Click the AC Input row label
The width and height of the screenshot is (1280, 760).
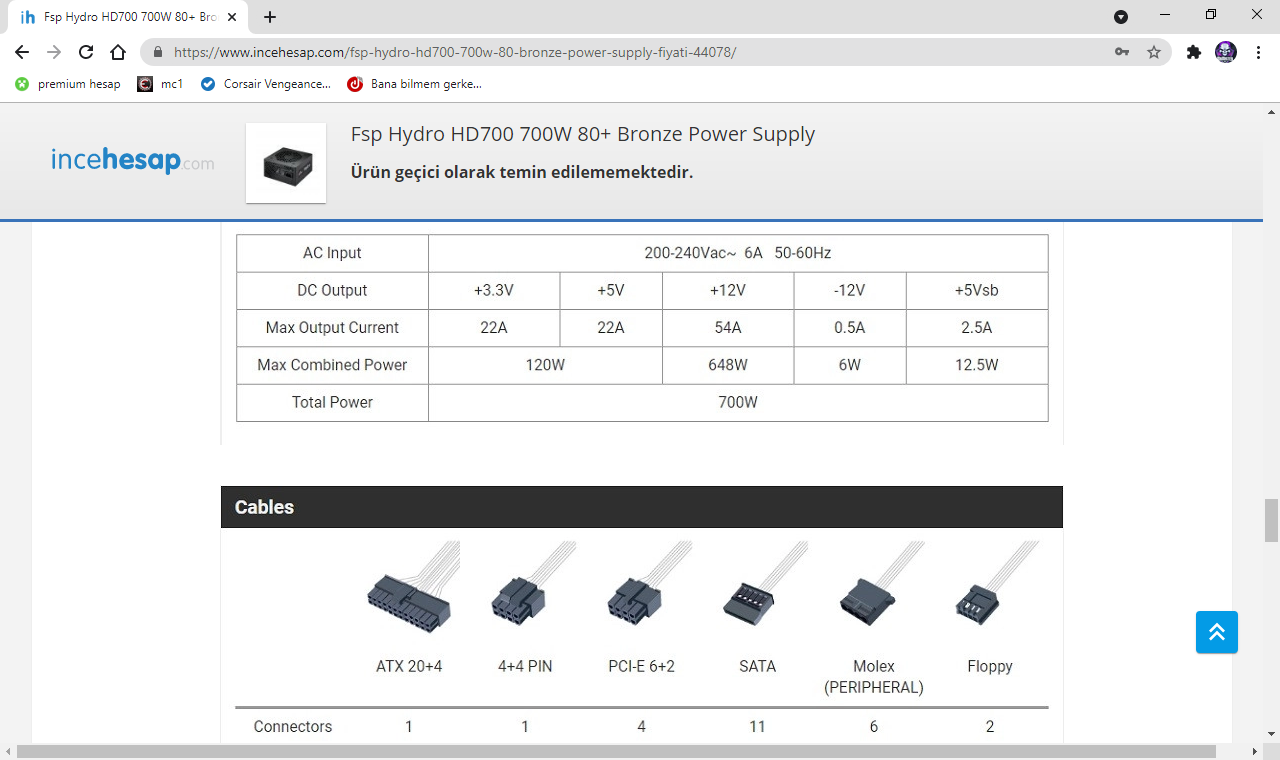332,253
